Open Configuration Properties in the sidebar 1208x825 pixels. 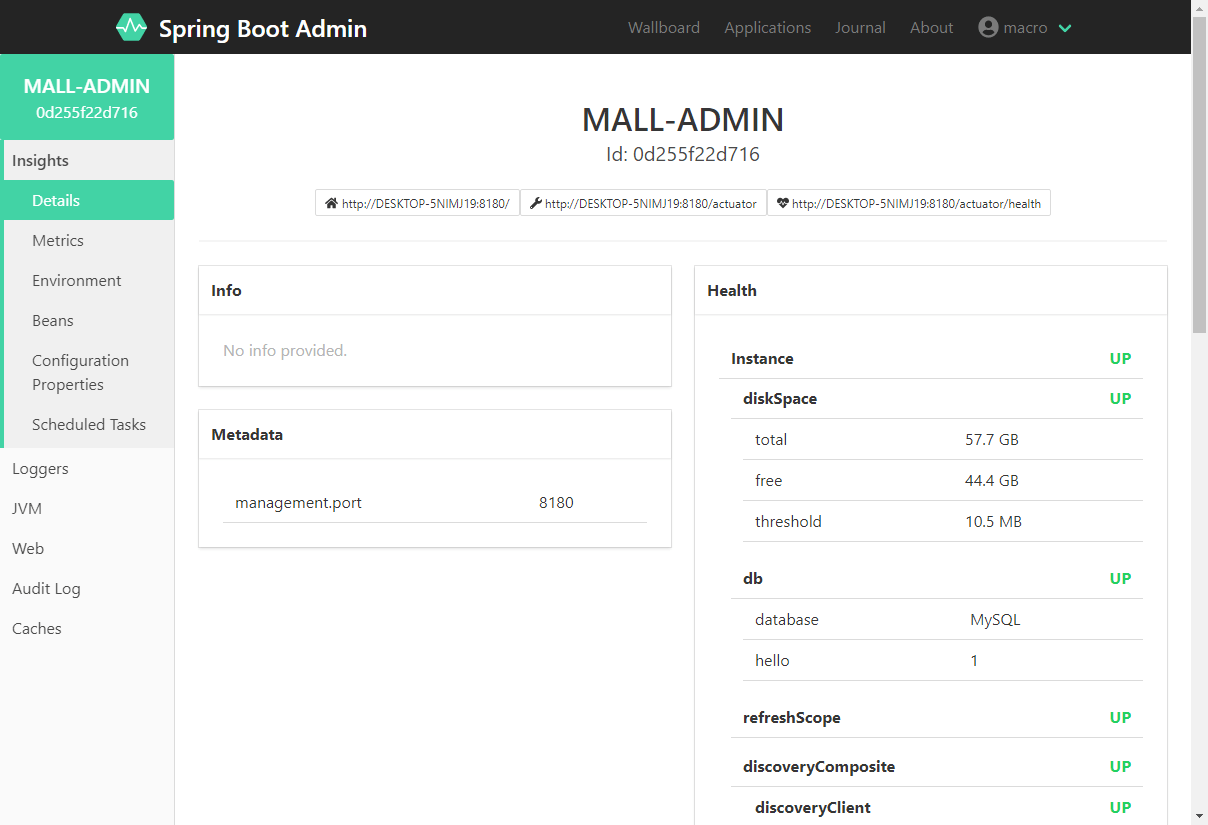[80, 372]
